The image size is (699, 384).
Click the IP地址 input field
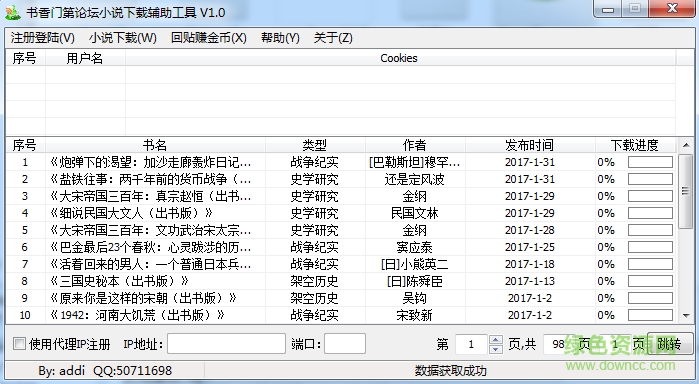(x=226, y=343)
